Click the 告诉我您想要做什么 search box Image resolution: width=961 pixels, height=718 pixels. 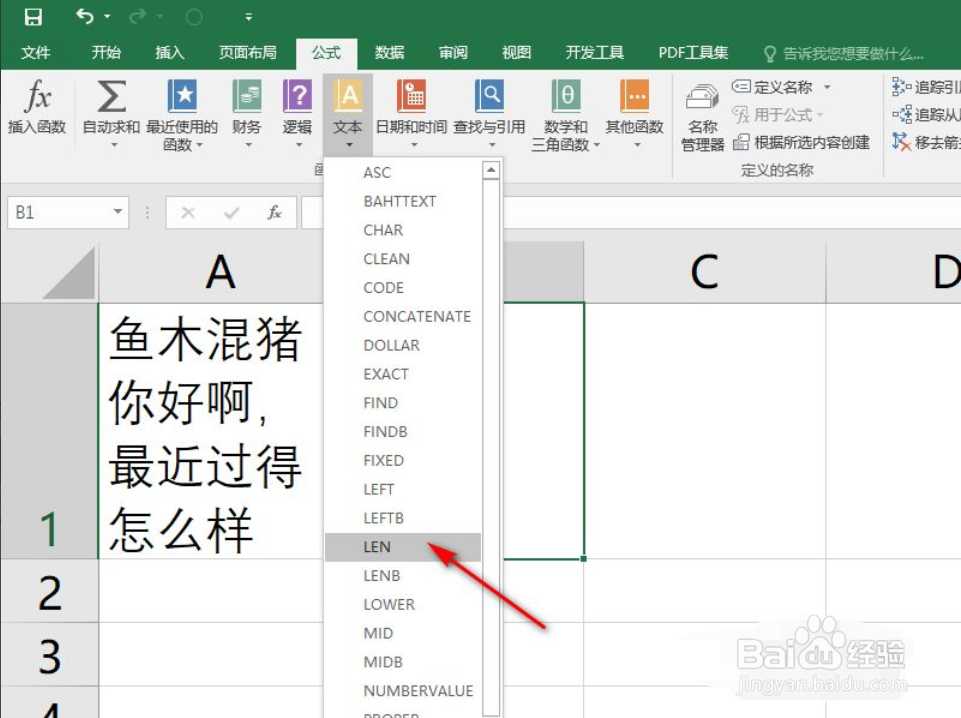pos(843,54)
